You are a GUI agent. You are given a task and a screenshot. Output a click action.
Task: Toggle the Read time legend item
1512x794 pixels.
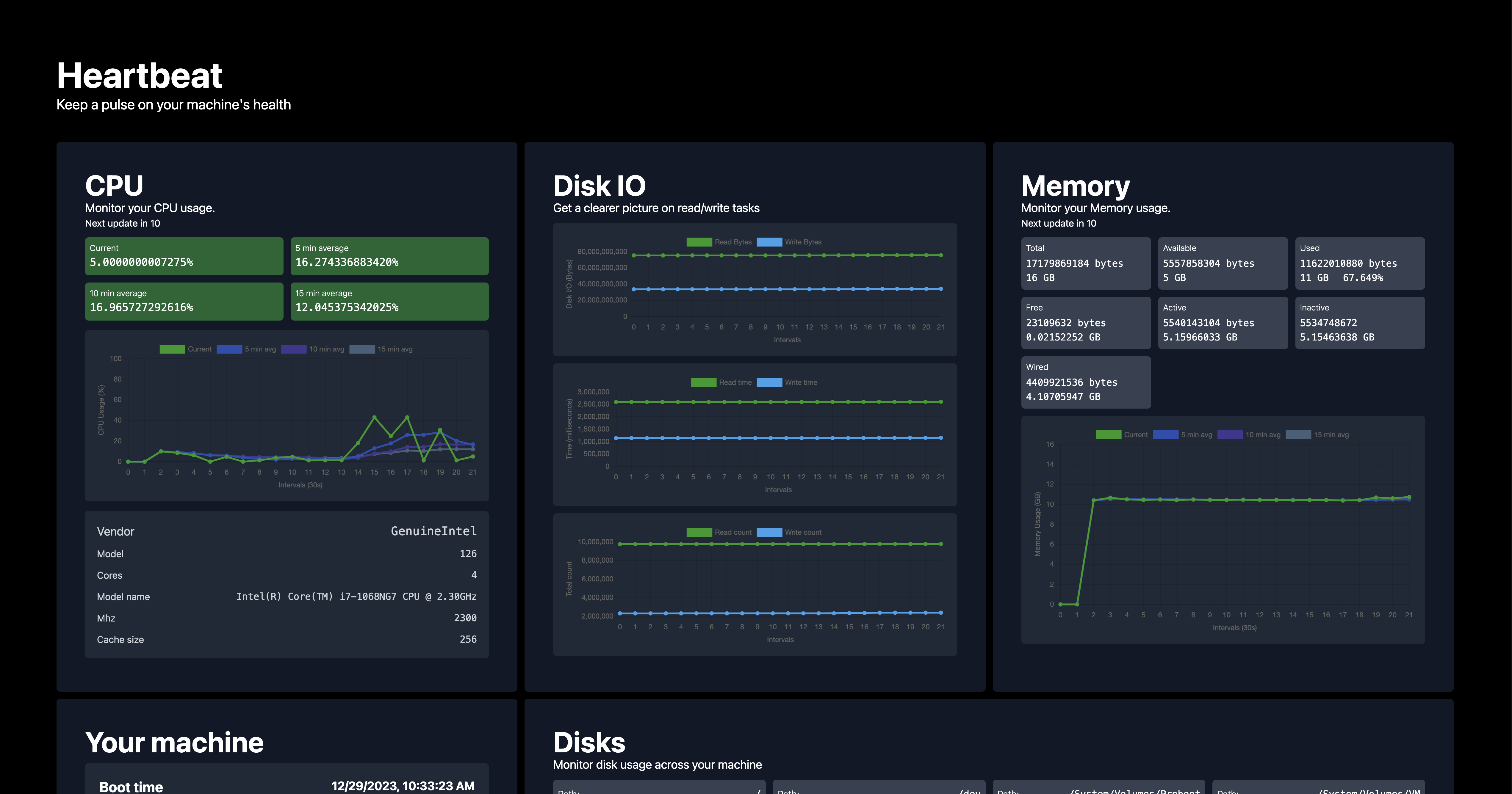(721, 382)
